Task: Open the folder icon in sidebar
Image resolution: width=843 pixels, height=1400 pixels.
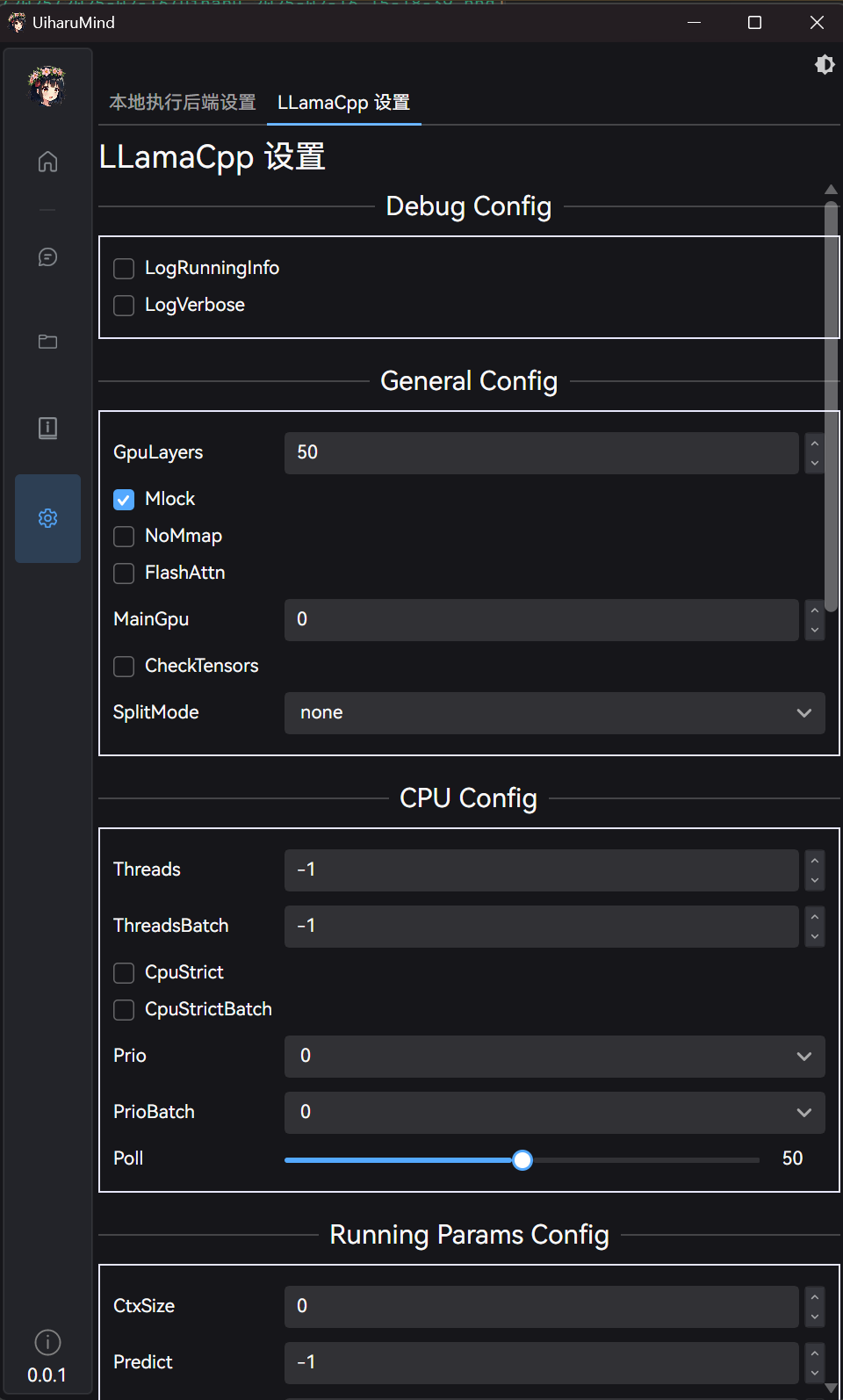Action: point(47,342)
